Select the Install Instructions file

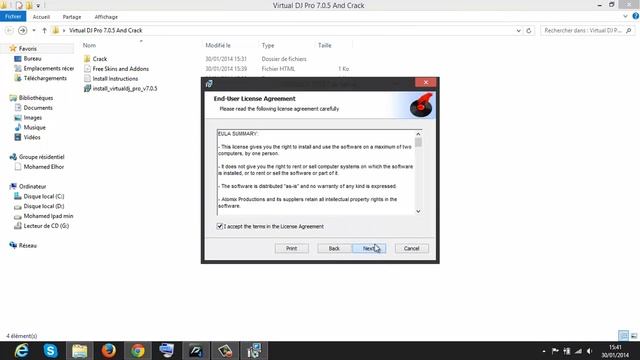111,78
